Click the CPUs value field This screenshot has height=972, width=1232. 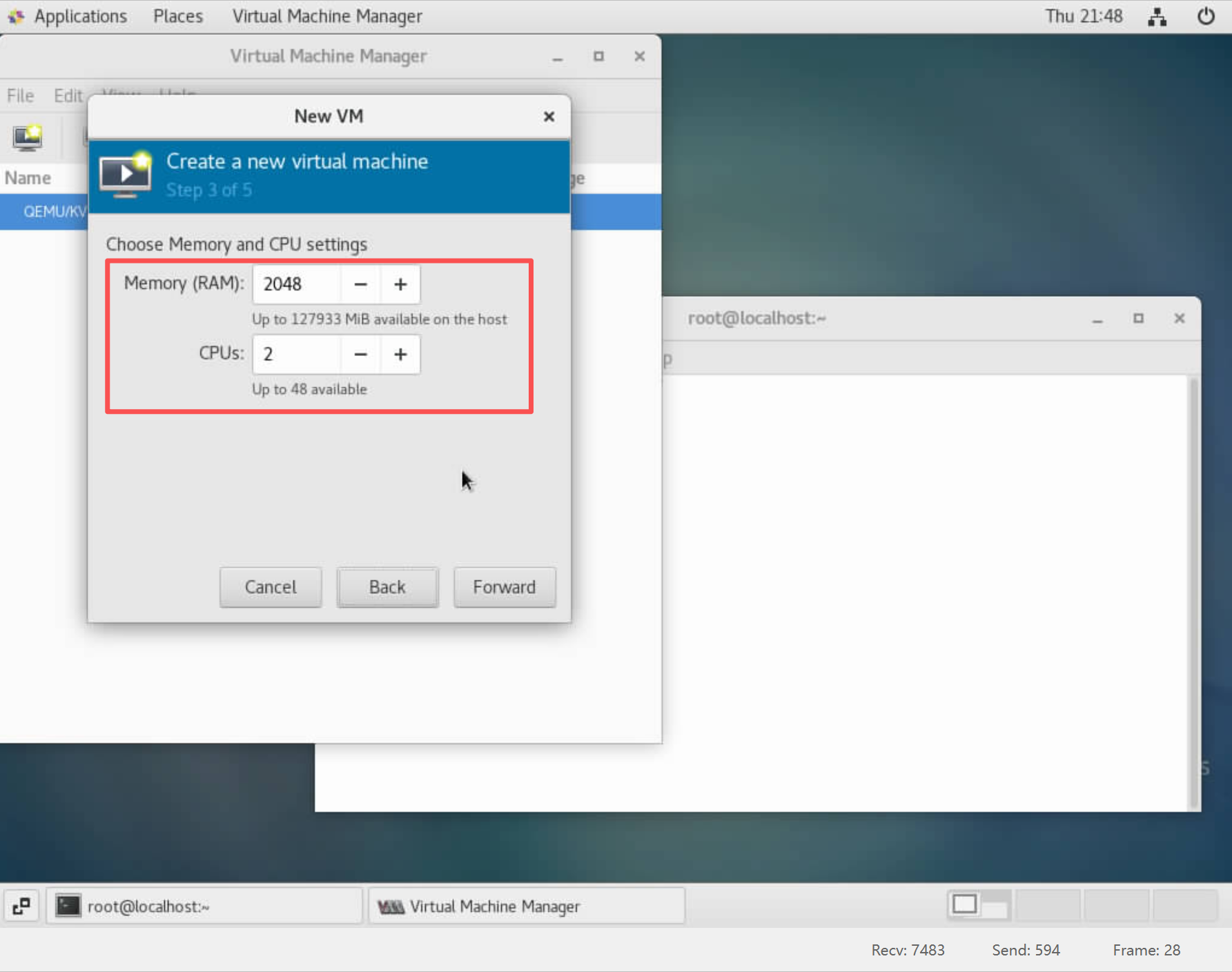coord(297,355)
